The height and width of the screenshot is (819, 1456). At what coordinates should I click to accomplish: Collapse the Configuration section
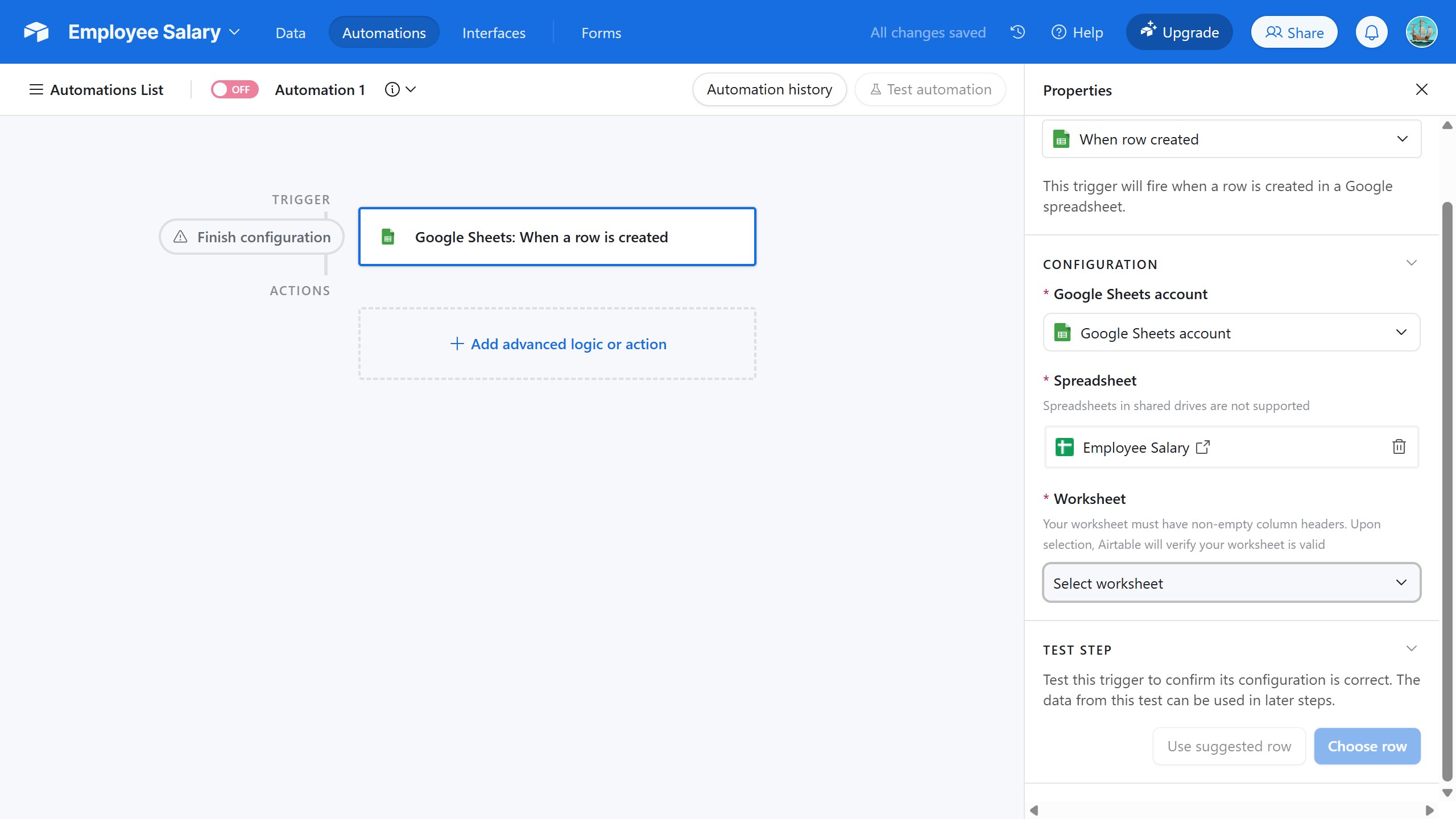pos(1411,263)
